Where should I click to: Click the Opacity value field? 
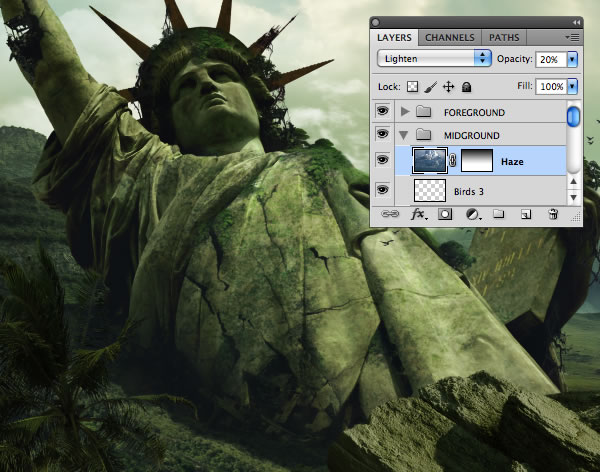coord(551,59)
